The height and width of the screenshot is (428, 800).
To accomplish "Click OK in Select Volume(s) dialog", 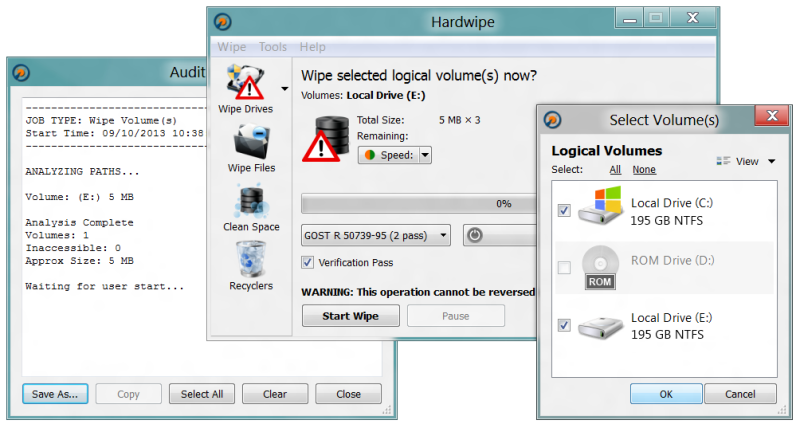I will click(x=666, y=394).
